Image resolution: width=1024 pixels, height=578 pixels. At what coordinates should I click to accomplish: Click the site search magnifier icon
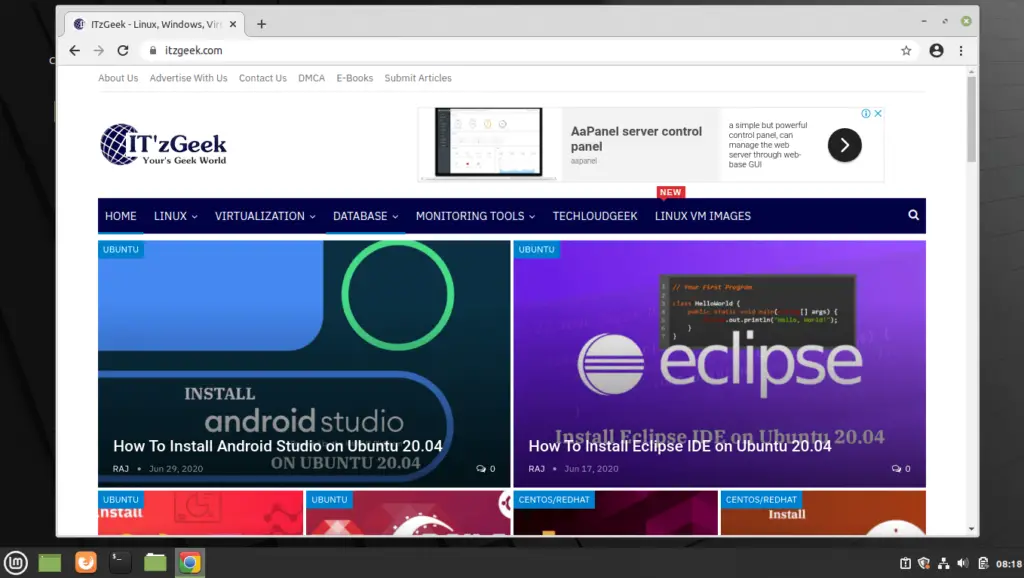tap(913, 215)
